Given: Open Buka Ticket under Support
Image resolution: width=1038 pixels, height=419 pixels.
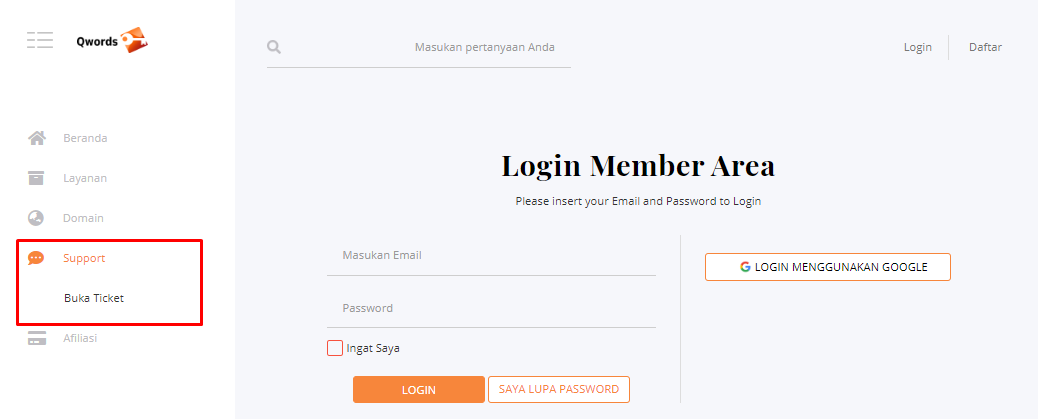Looking at the screenshot, I should click(94, 298).
